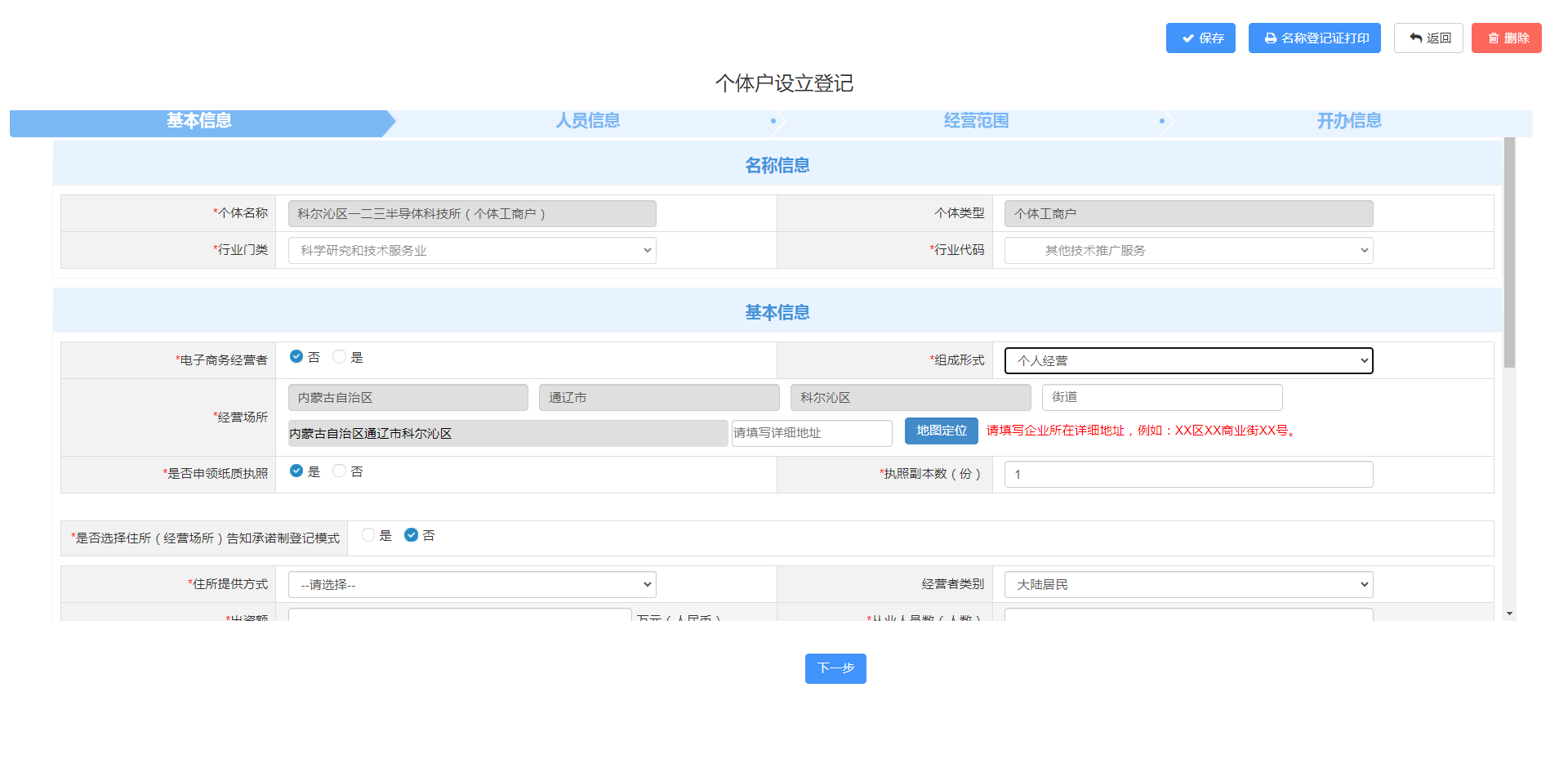Select 是 for 电子商务经营者
Viewport: 1568px width, 759px height.
point(340,357)
